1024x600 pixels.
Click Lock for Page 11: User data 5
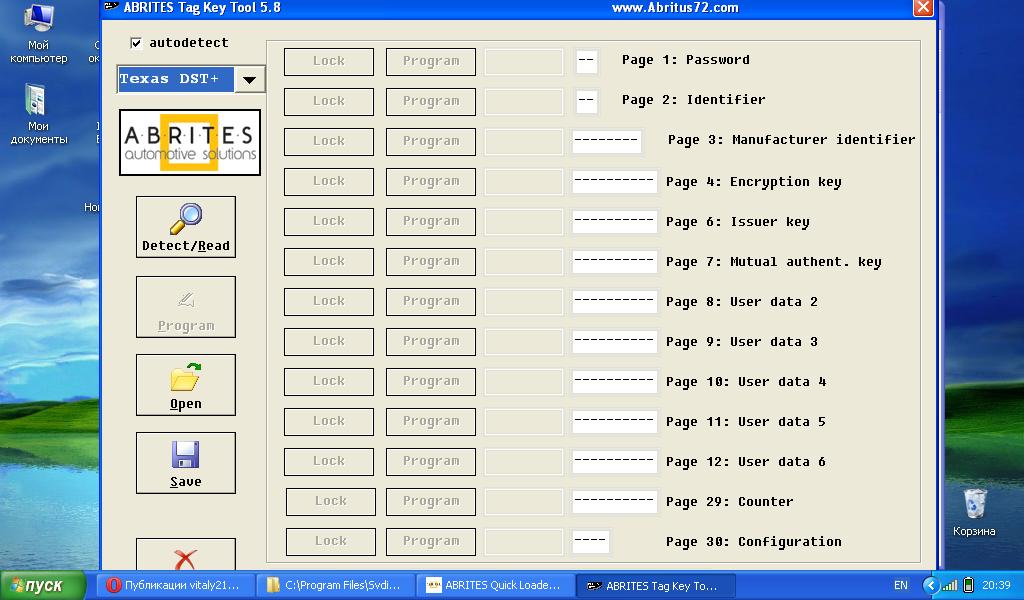click(x=328, y=422)
